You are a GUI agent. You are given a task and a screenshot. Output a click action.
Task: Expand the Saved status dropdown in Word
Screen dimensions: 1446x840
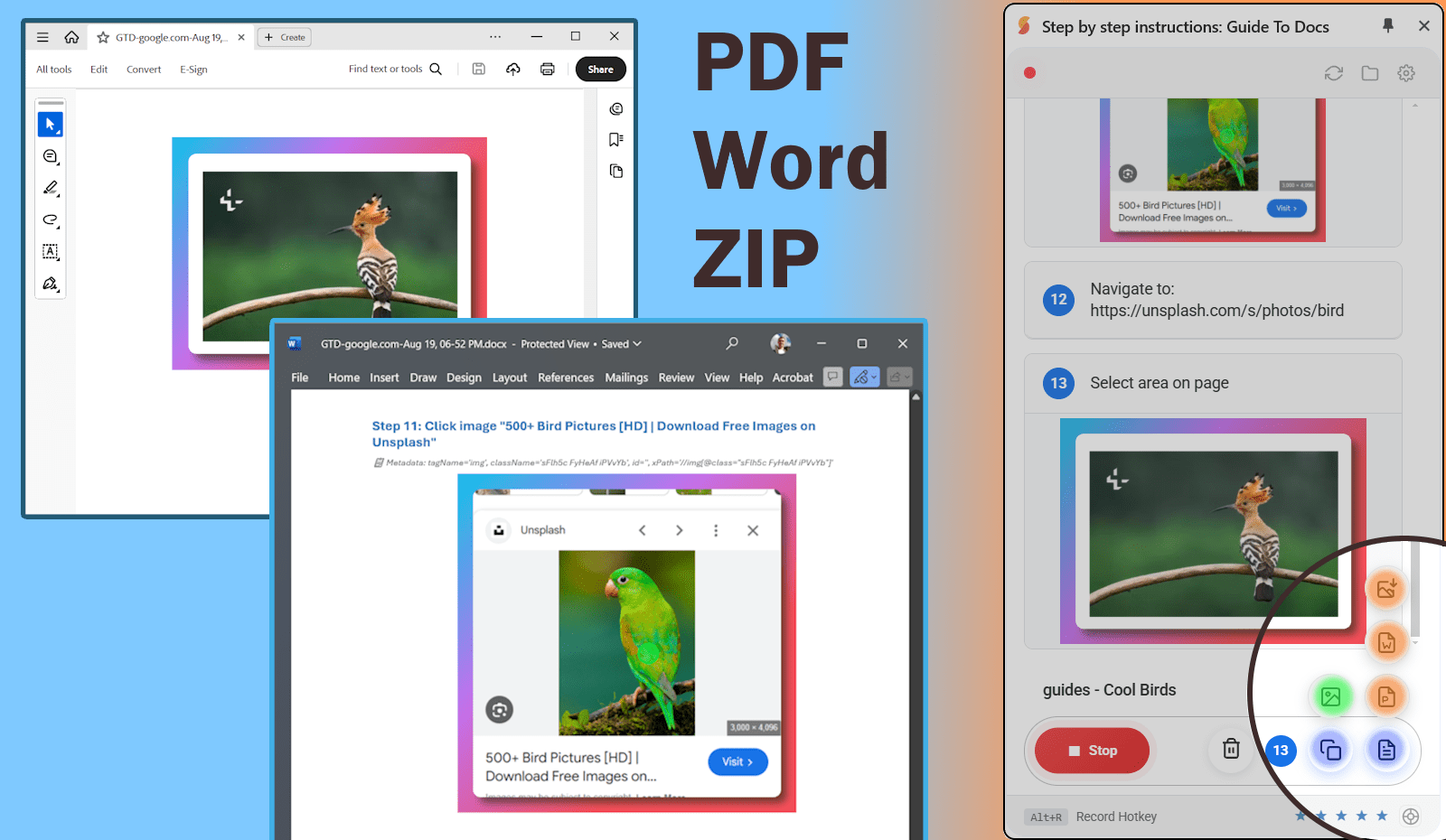pos(622,344)
